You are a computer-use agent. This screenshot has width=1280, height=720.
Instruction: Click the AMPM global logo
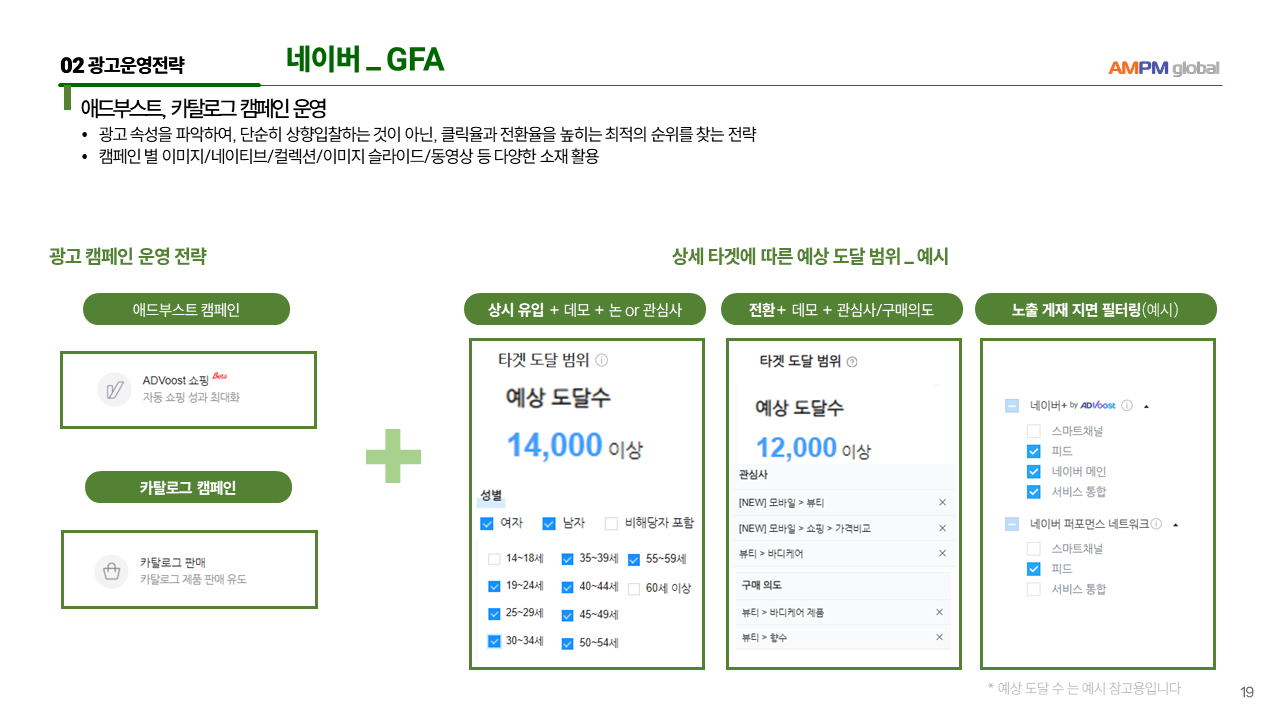[1163, 68]
